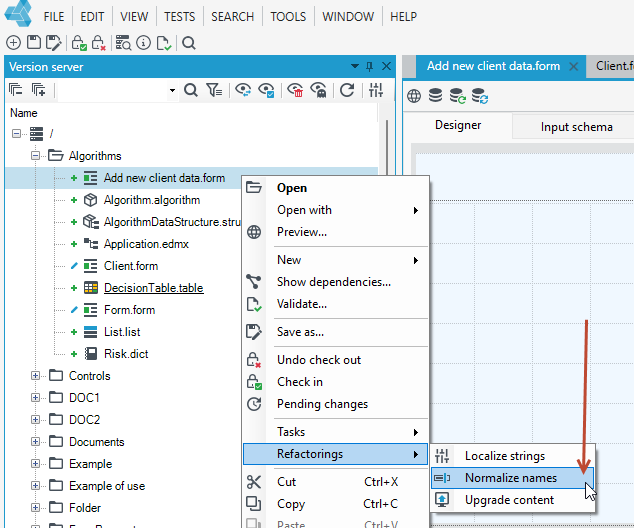This screenshot has height=528, width=634.
Task: Collapse the Algorithms folder
Action: pos(36,156)
